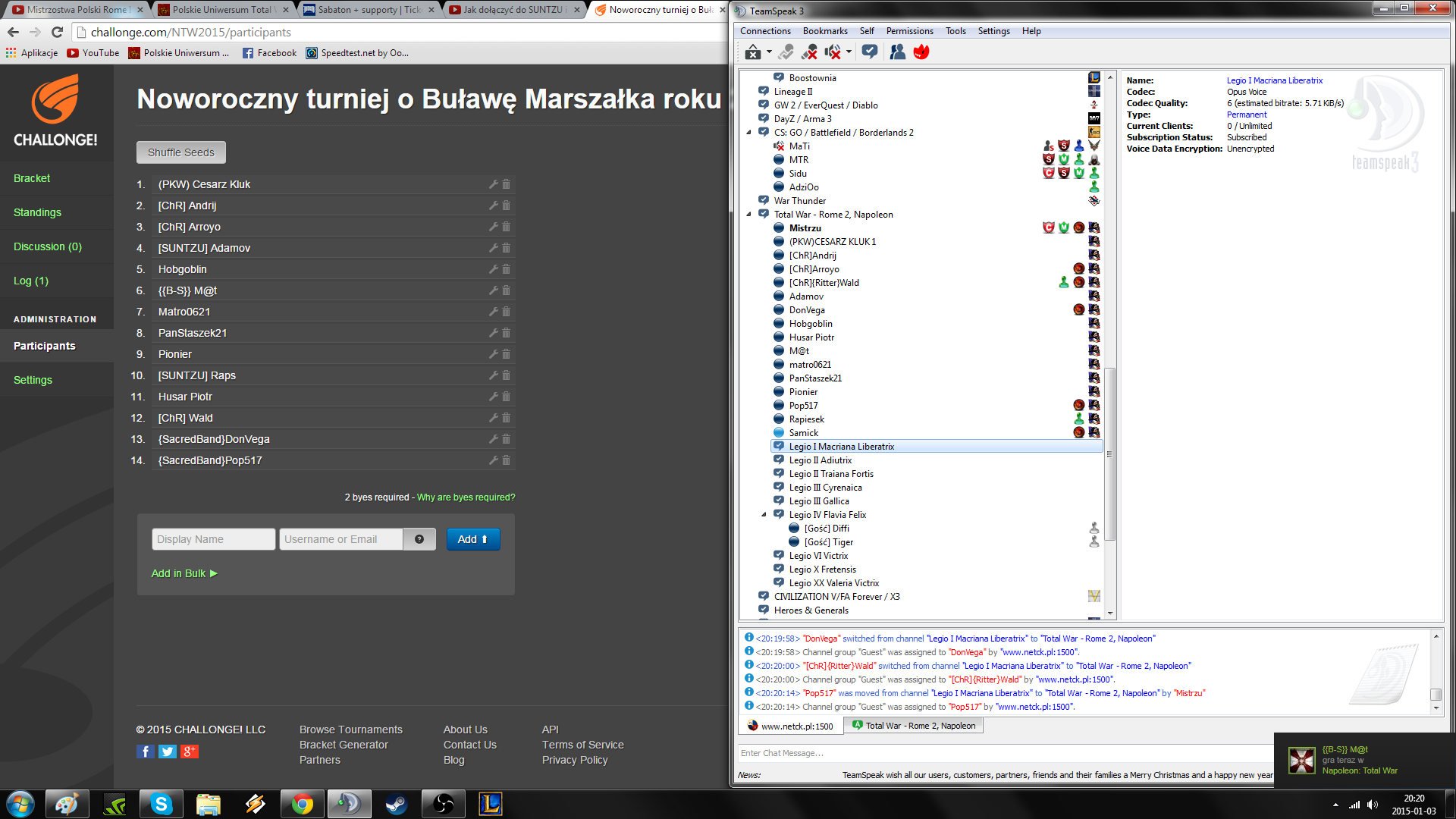Click the red Overwolf flame icon
The height and width of the screenshot is (819, 1456).
[x=921, y=52]
